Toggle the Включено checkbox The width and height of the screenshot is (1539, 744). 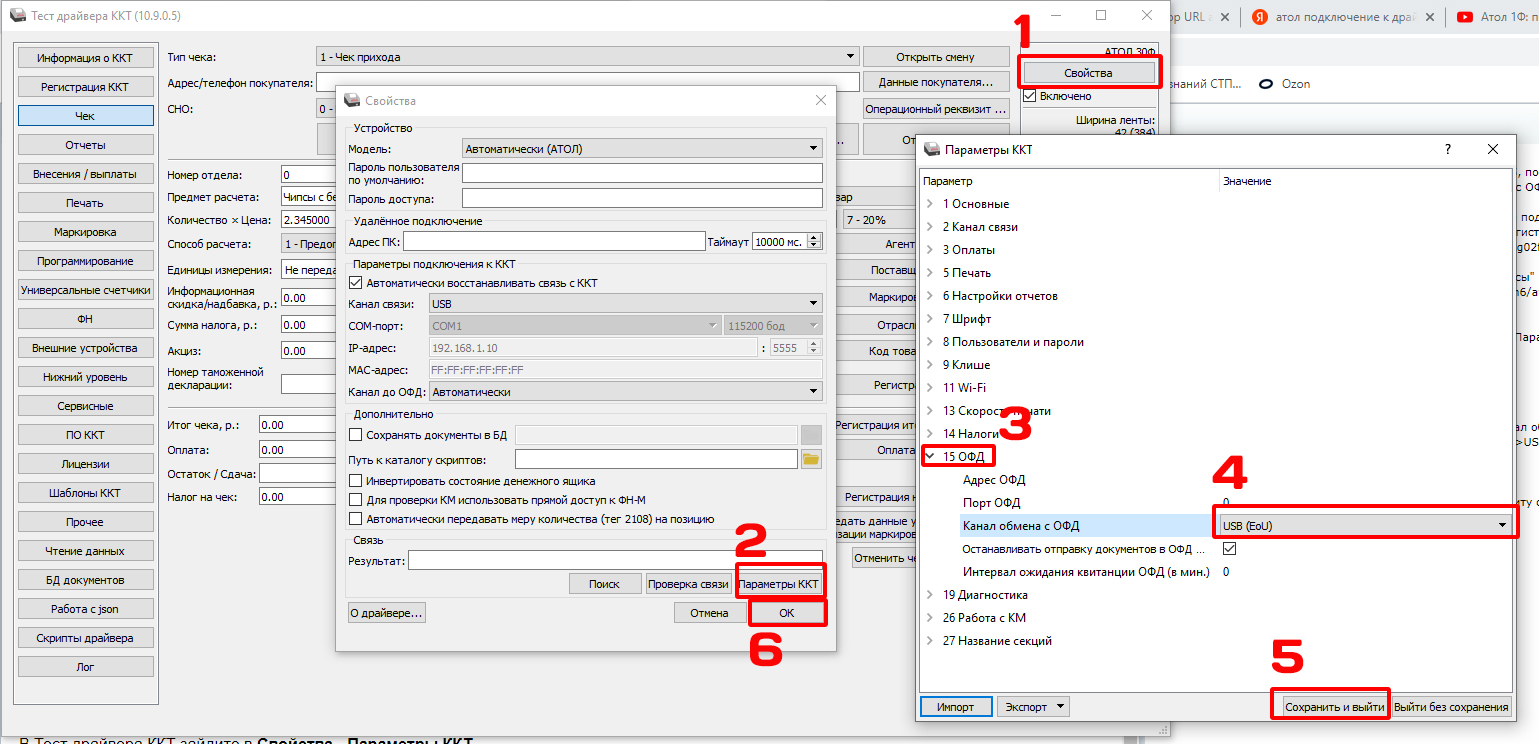tap(1030, 96)
